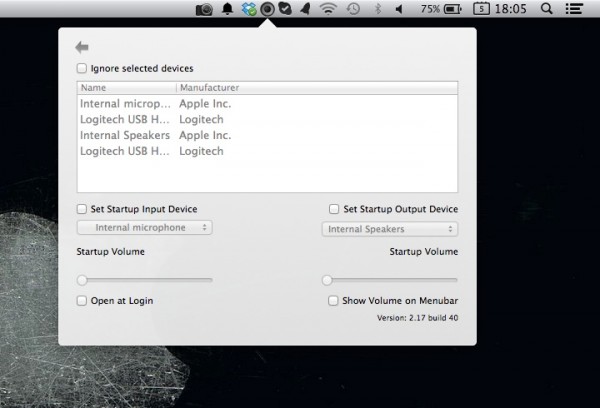Click the Version 2.17 build 40 label

point(417,318)
